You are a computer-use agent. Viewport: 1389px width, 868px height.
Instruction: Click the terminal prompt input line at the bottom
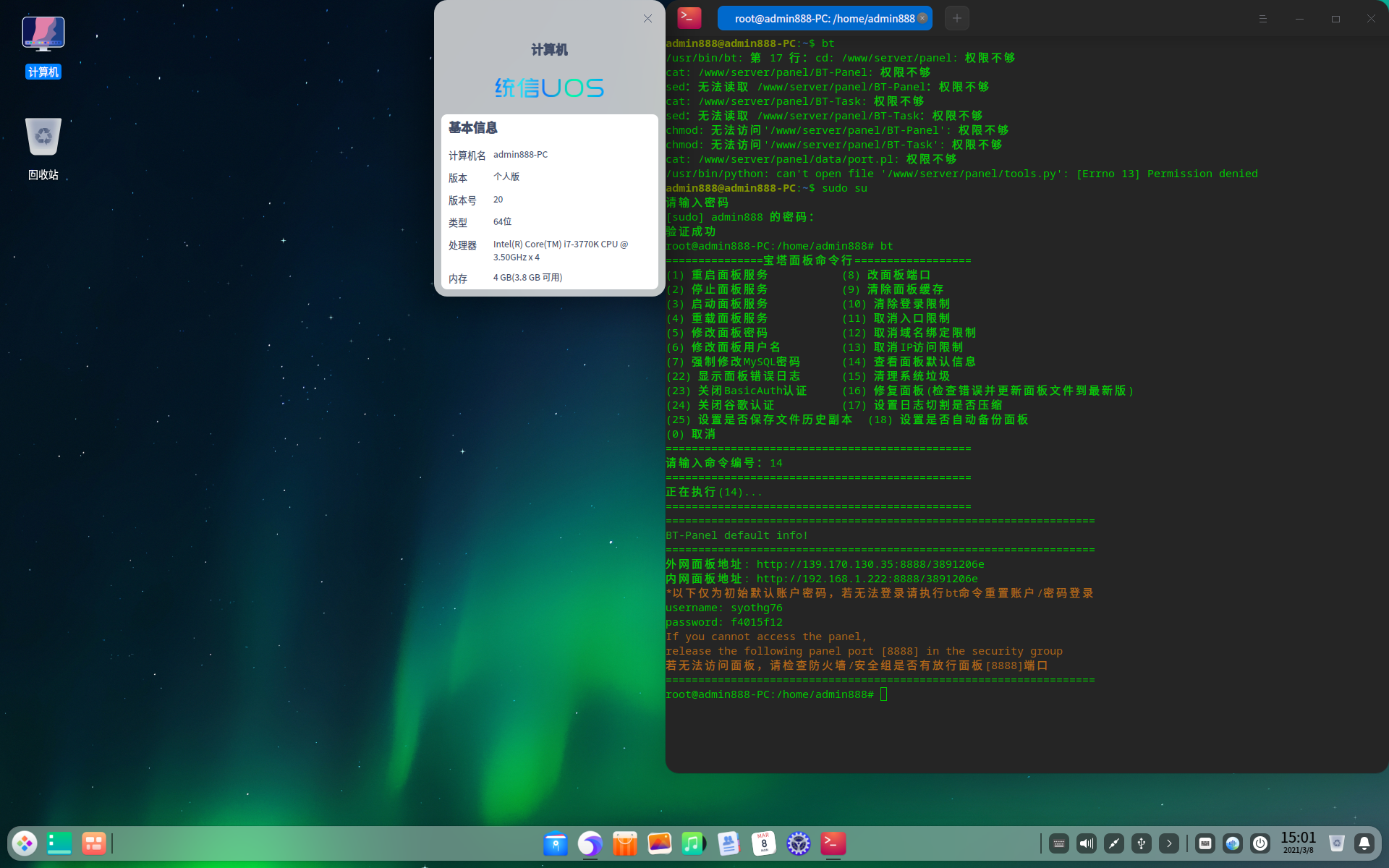tap(776, 694)
